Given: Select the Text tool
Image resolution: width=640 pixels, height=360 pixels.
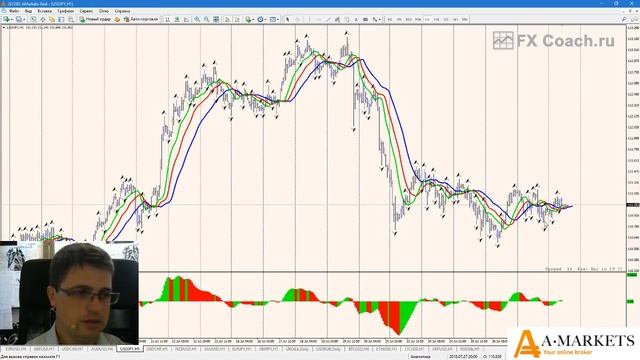Looking at the screenshot, I should (356, 19).
